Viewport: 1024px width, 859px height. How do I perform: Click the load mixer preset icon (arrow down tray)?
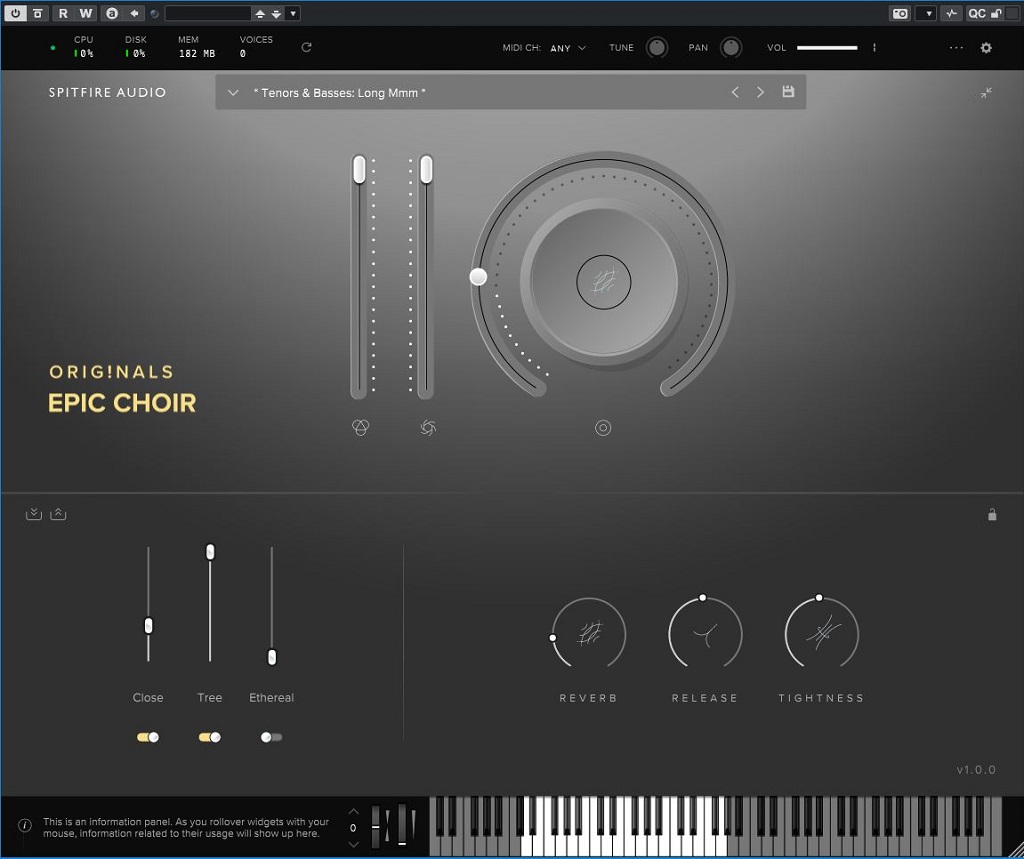coord(33,514)
